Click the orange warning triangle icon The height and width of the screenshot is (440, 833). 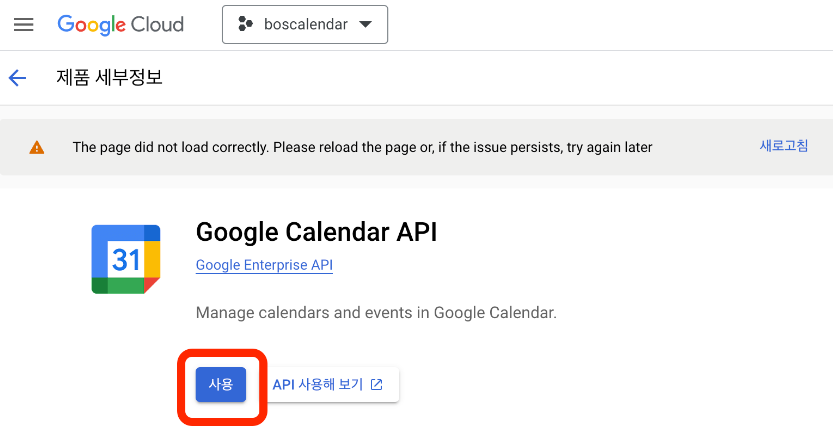(x=37, y=147)
